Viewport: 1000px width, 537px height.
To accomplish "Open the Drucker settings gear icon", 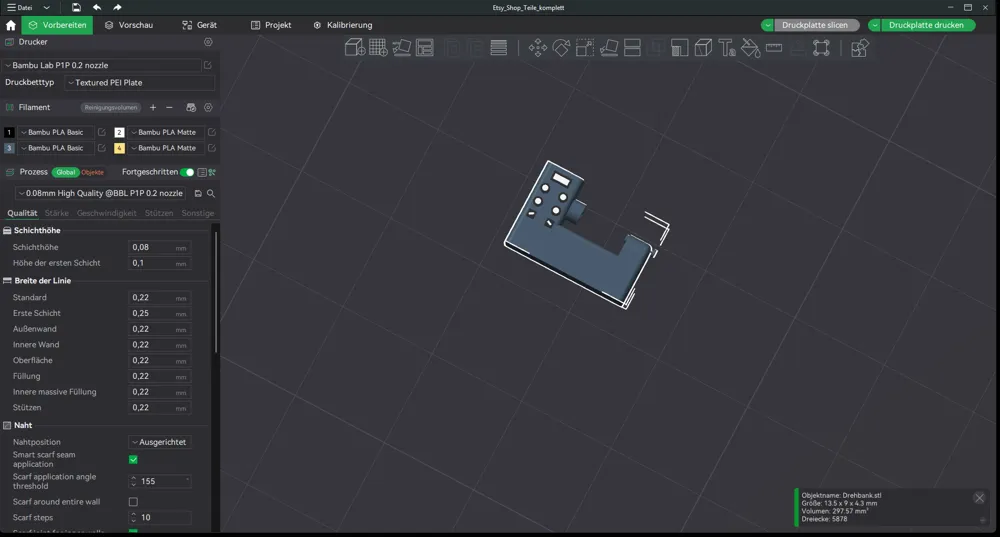I will (208, 42).
